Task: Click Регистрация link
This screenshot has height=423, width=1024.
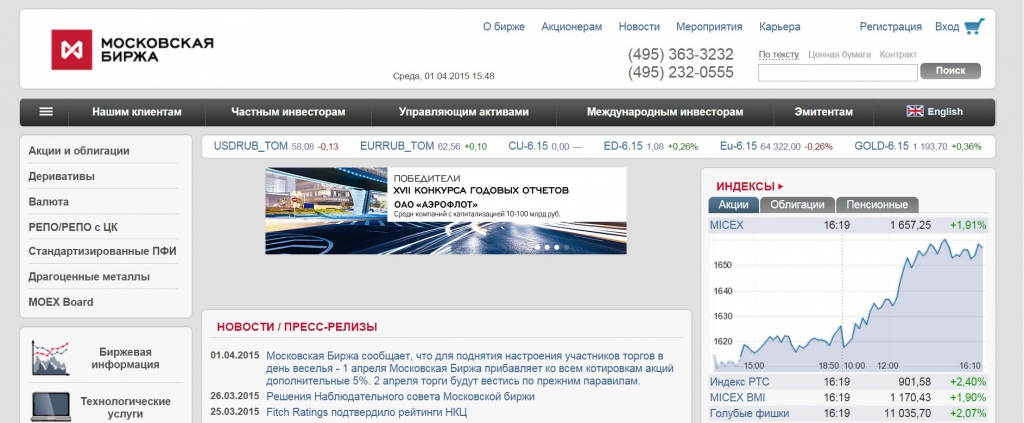Action: 891,27
